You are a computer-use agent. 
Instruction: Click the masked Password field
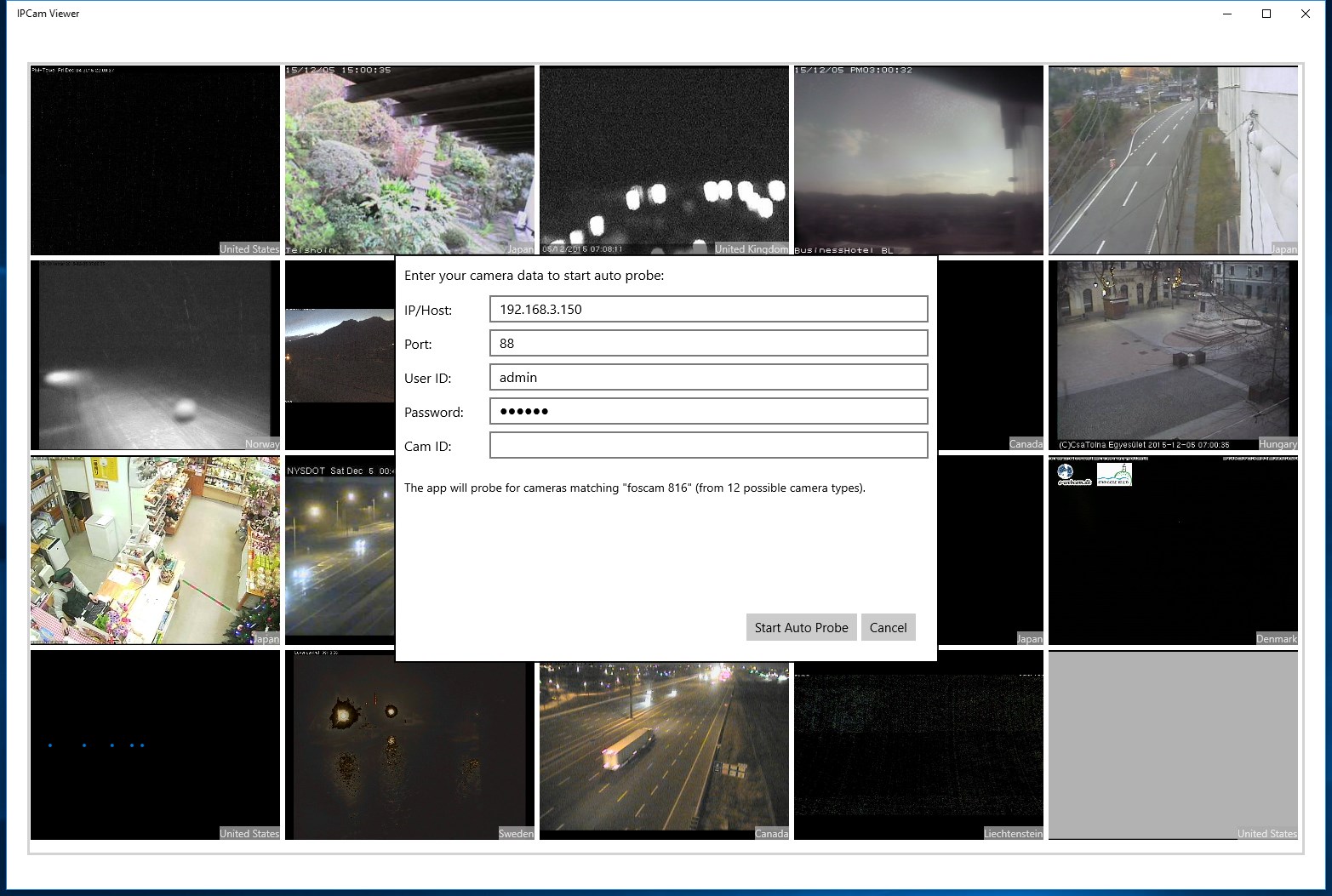click(708, 411)
